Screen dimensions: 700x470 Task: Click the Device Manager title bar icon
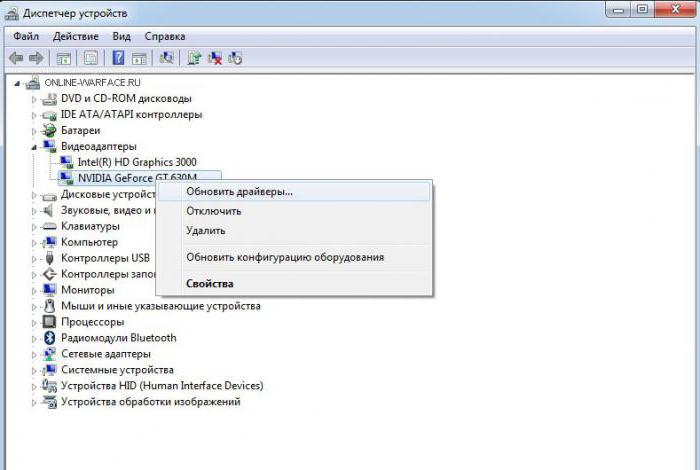click(12, 14)
